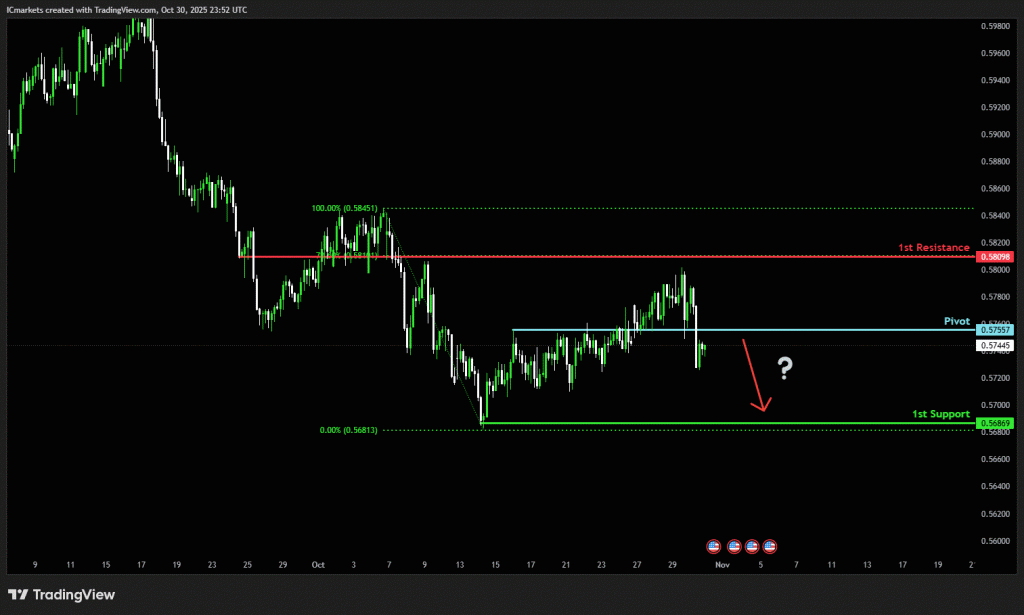
Task: Click the green 0.56869 support price tag
Action: click(997, 424)
